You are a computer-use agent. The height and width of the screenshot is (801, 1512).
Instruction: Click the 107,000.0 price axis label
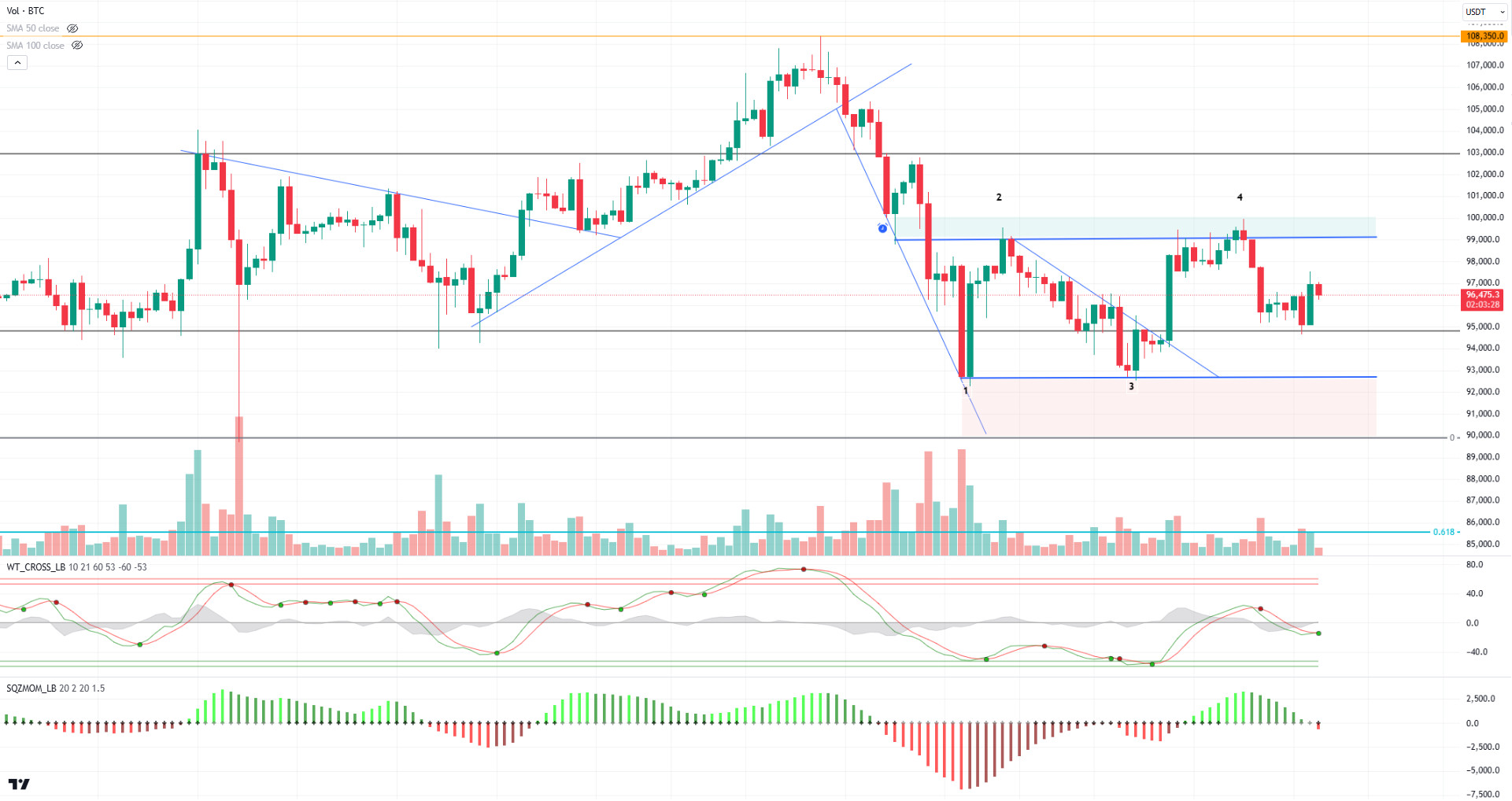coord(1484,65)
